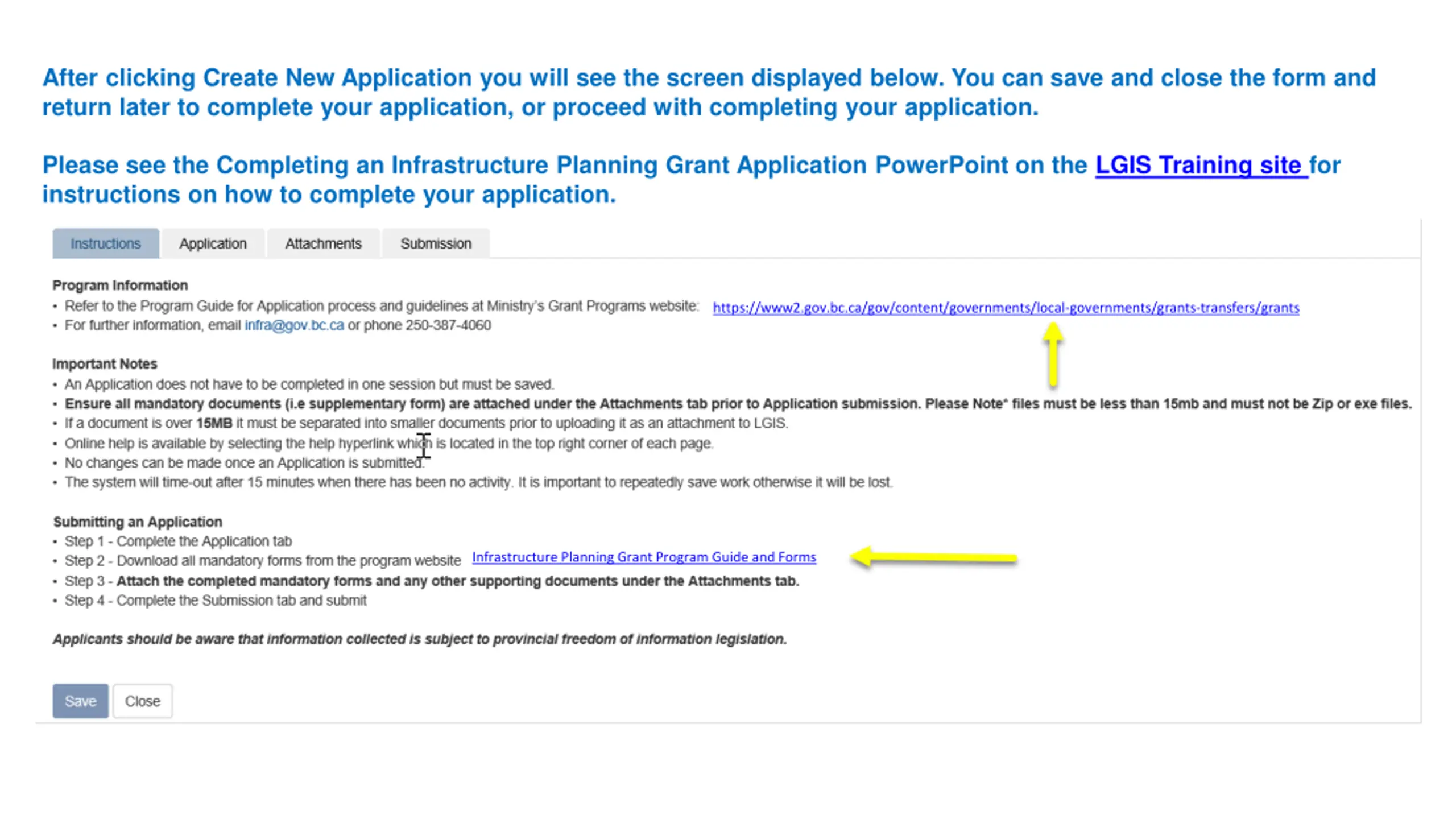Click the 'No changes can be made' note
The height and width of the screenshot is (819, 1456).
tap(244, 463)
